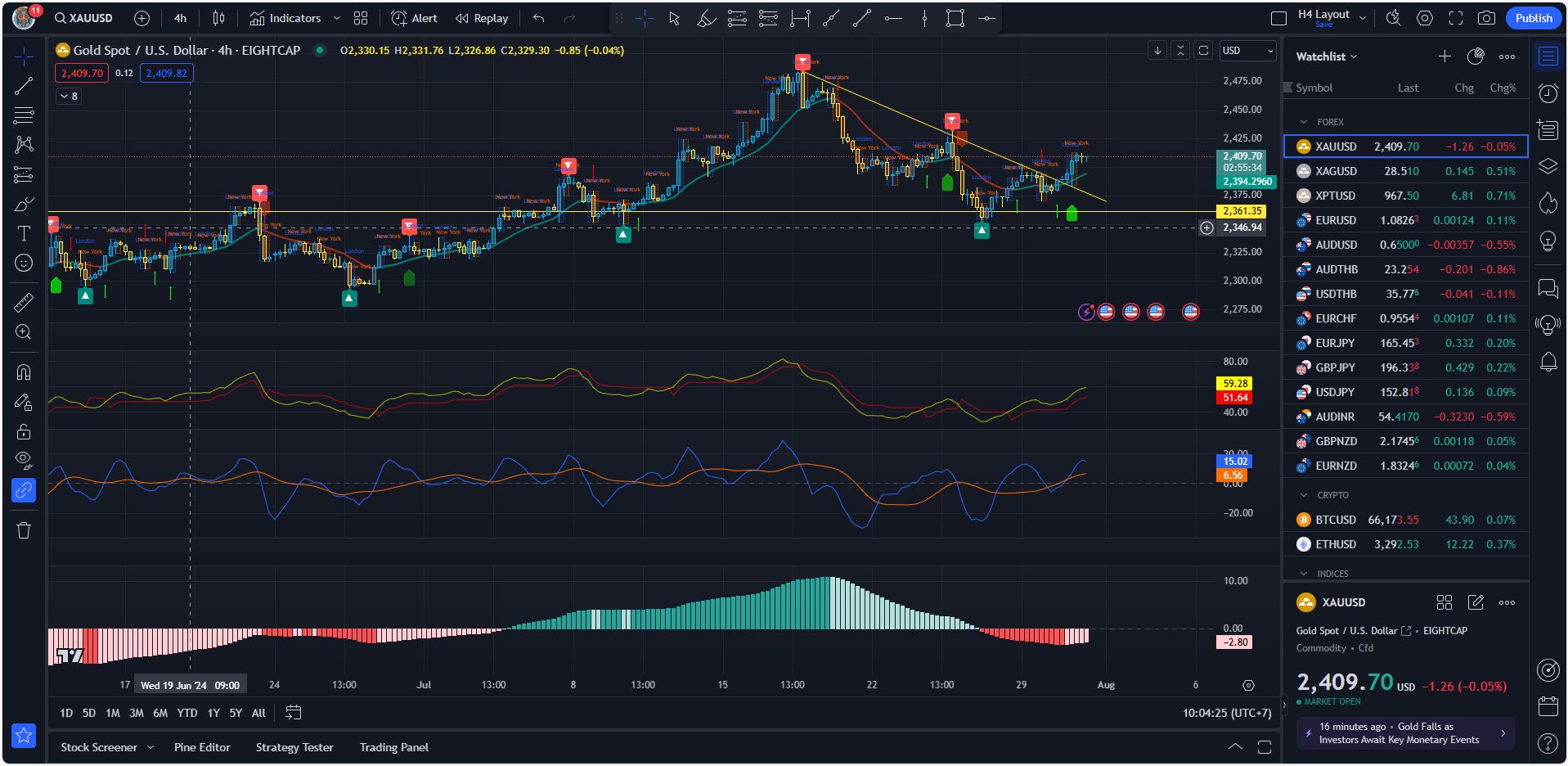This screenshot has width=1568, height=766.
Task: Create a new Alert
Action: point(414,18)
